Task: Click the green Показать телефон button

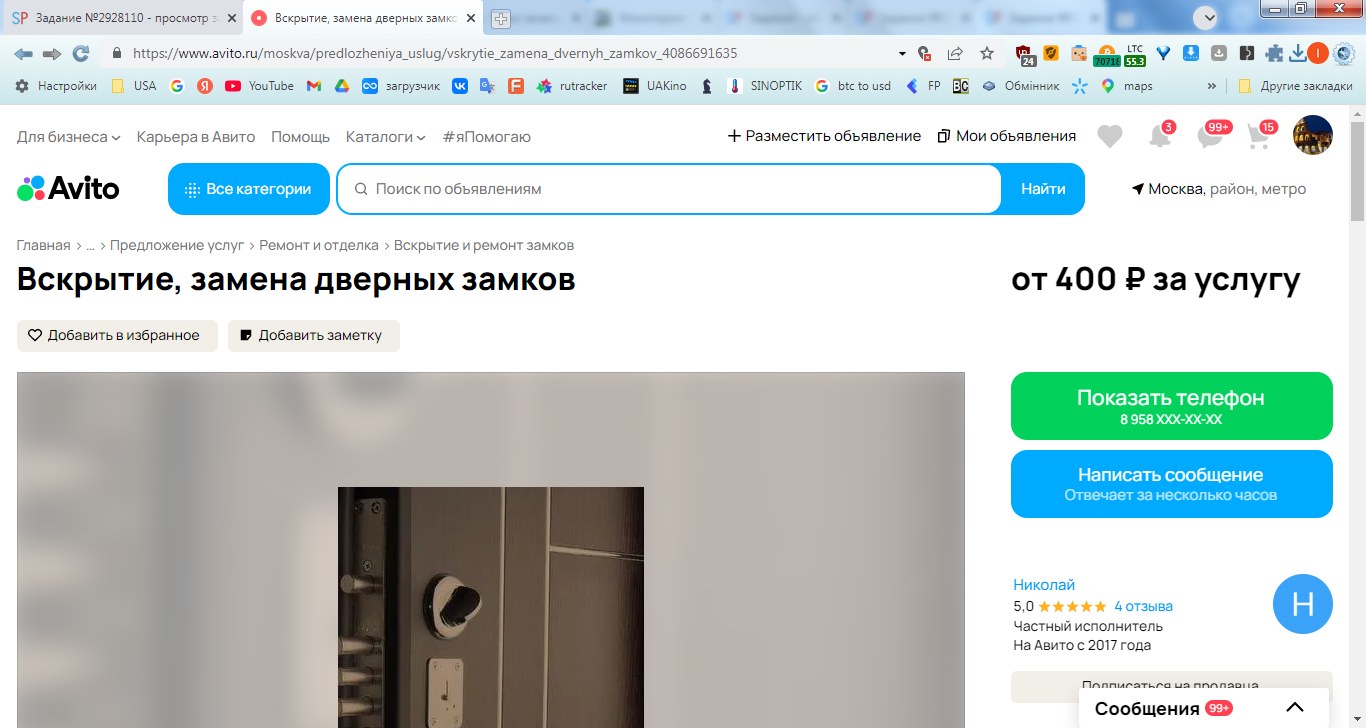Action: (1172, 406)
